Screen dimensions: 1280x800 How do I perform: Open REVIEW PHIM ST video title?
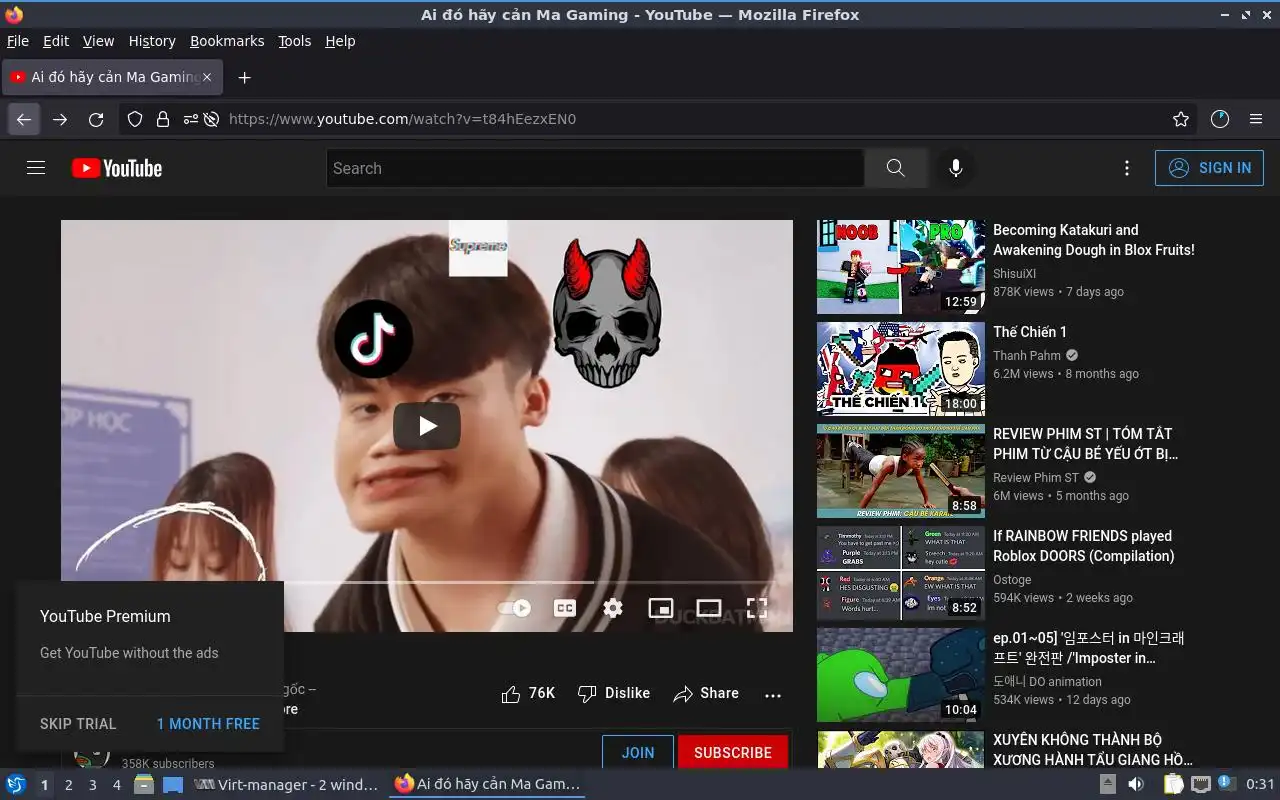coord(1085,444)
